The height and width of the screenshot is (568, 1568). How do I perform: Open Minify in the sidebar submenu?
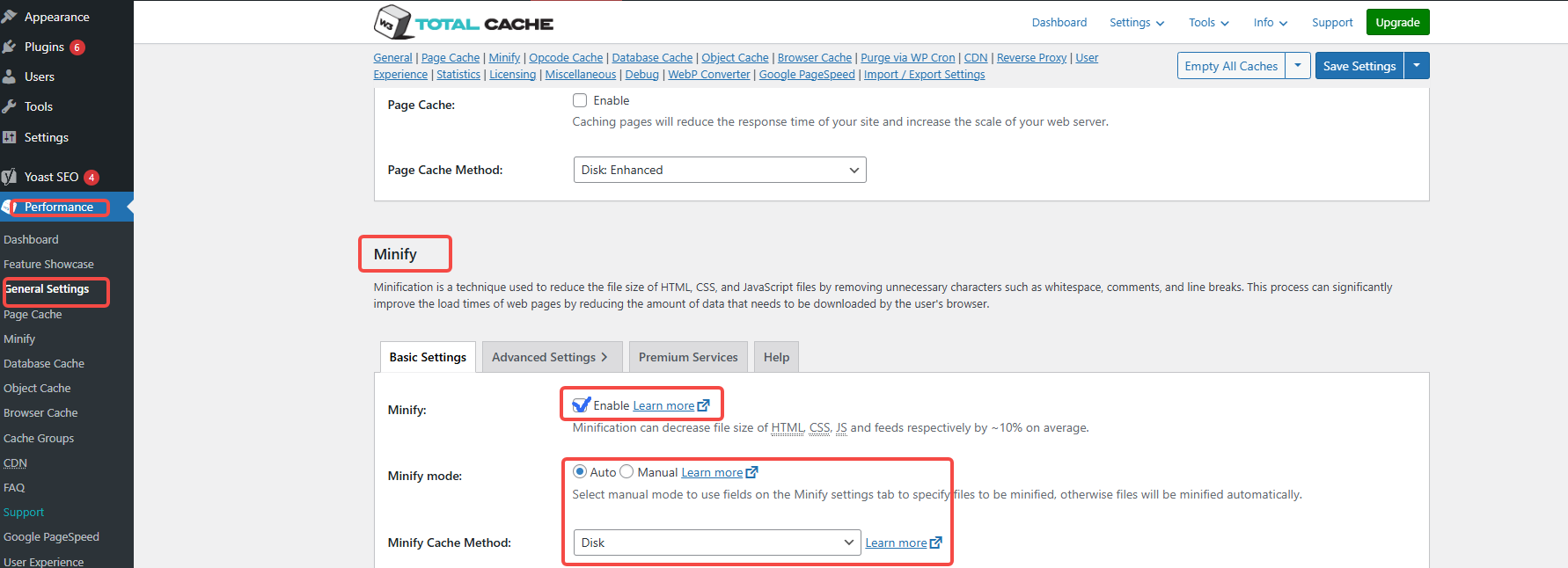(x=19, y=339)
